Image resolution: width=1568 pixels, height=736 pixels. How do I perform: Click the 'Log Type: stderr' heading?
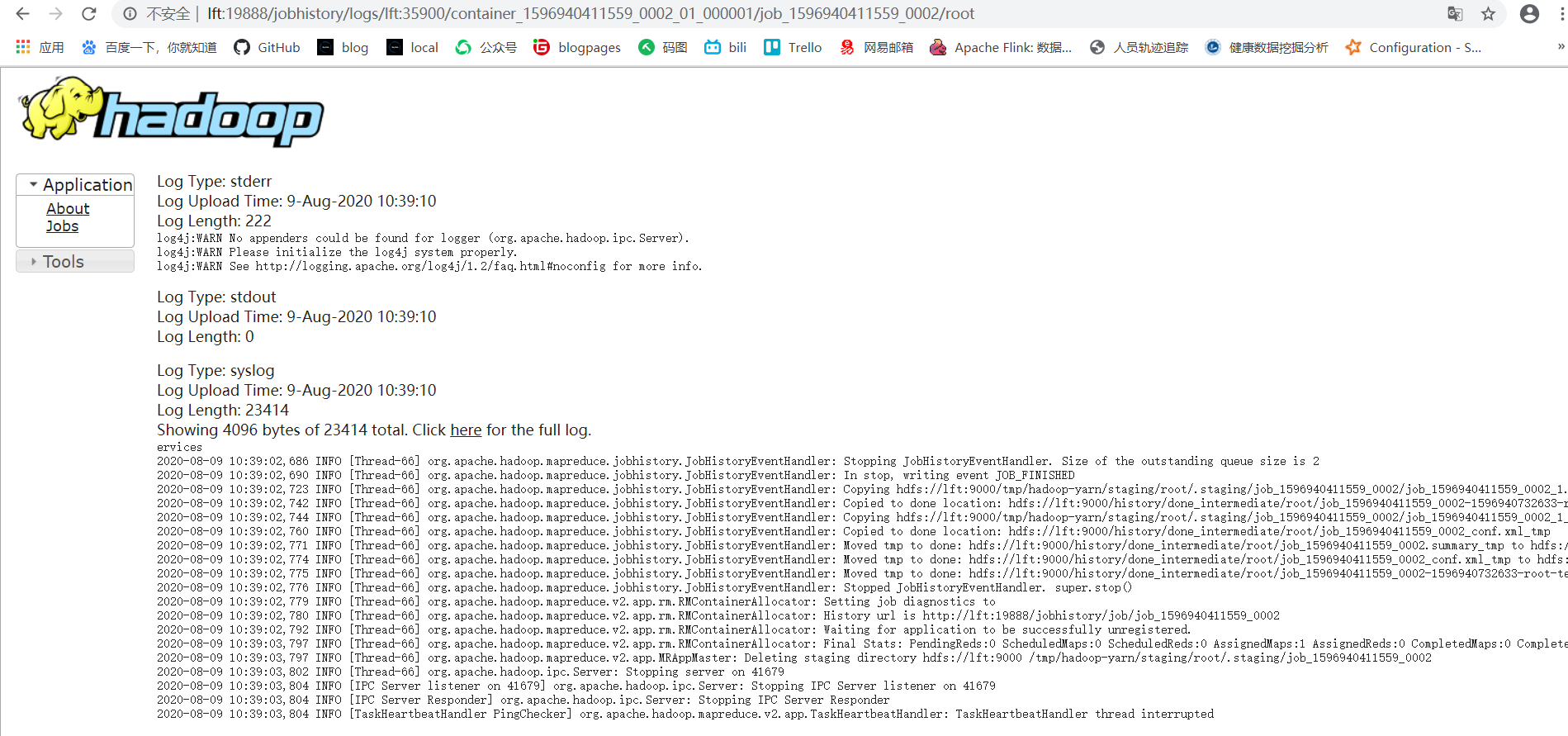click(215, 182)
